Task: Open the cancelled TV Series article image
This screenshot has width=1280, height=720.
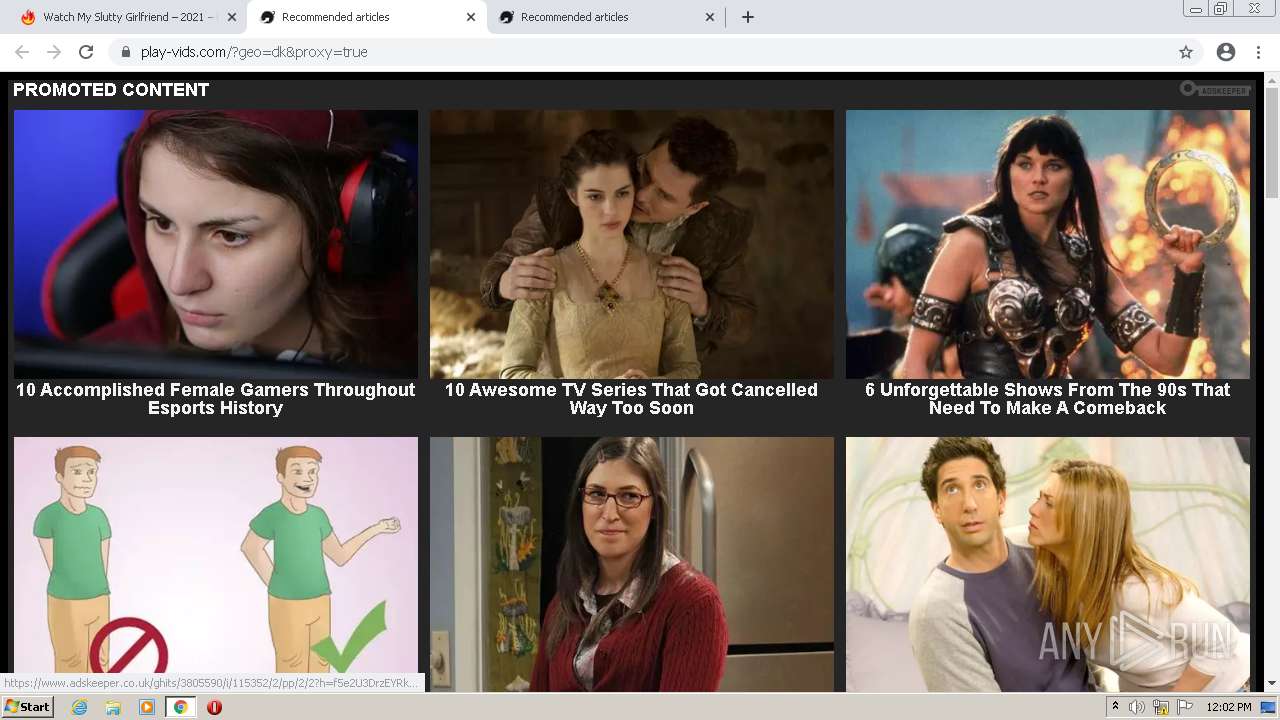Action: pyautogui.click(x=632, y=244)
